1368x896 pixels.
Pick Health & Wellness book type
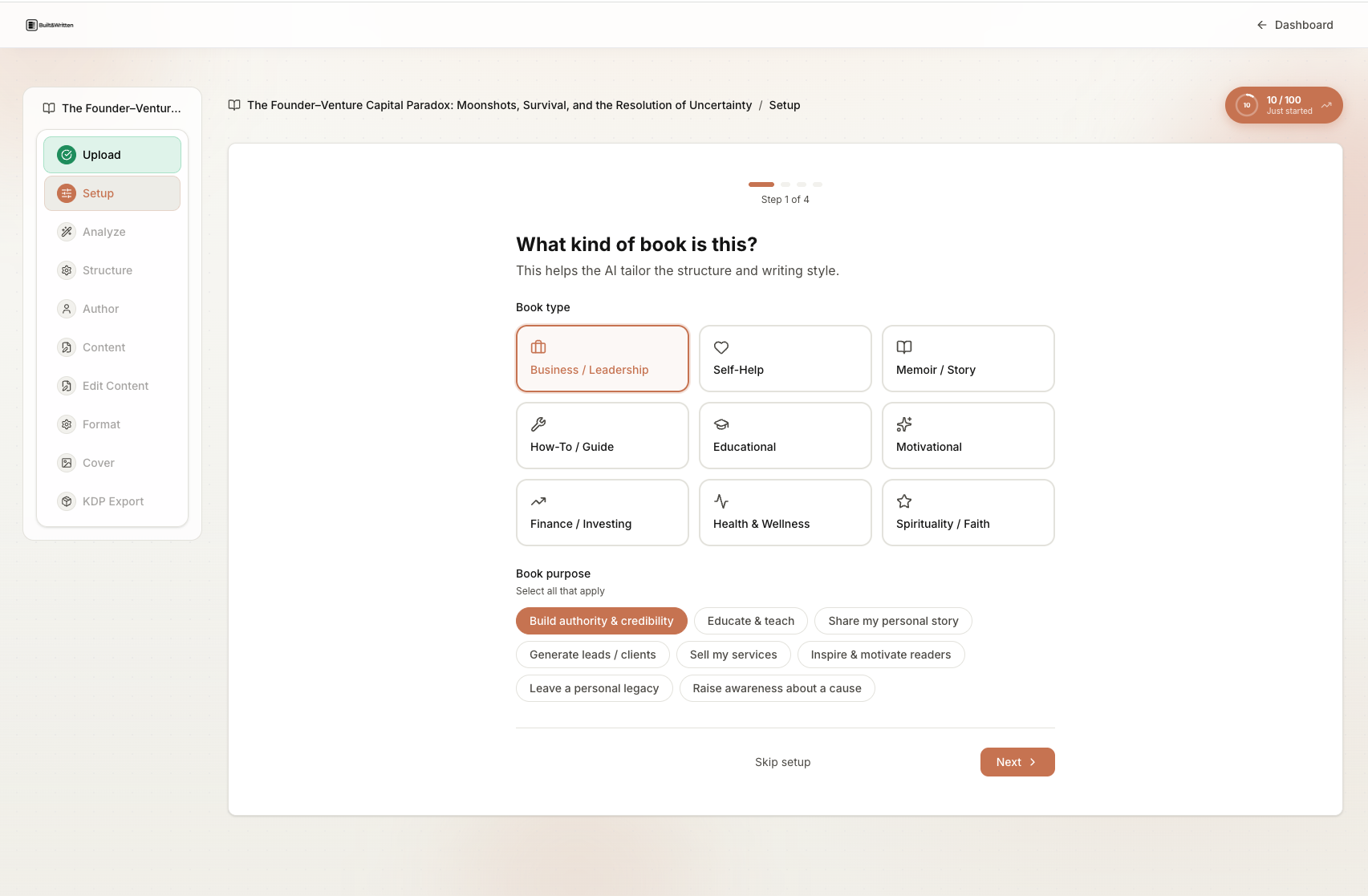tap(785, 513)
